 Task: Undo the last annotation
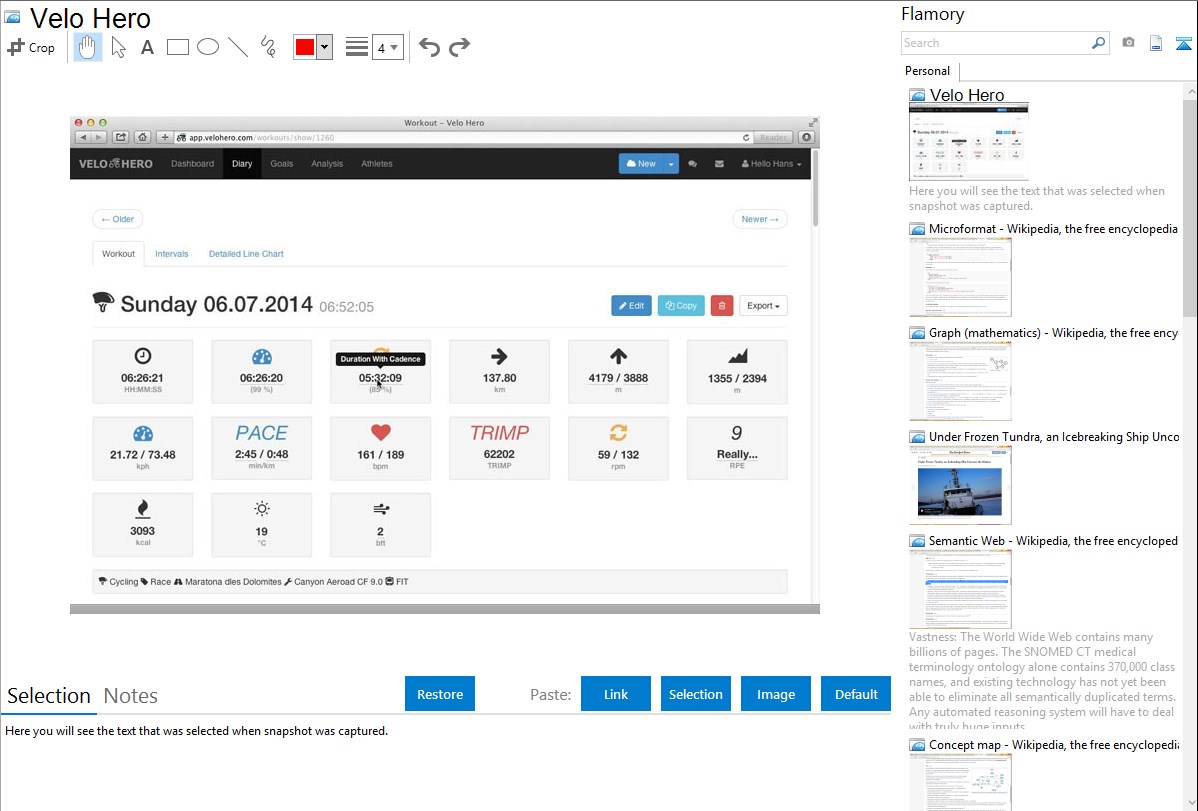[429, 47]
